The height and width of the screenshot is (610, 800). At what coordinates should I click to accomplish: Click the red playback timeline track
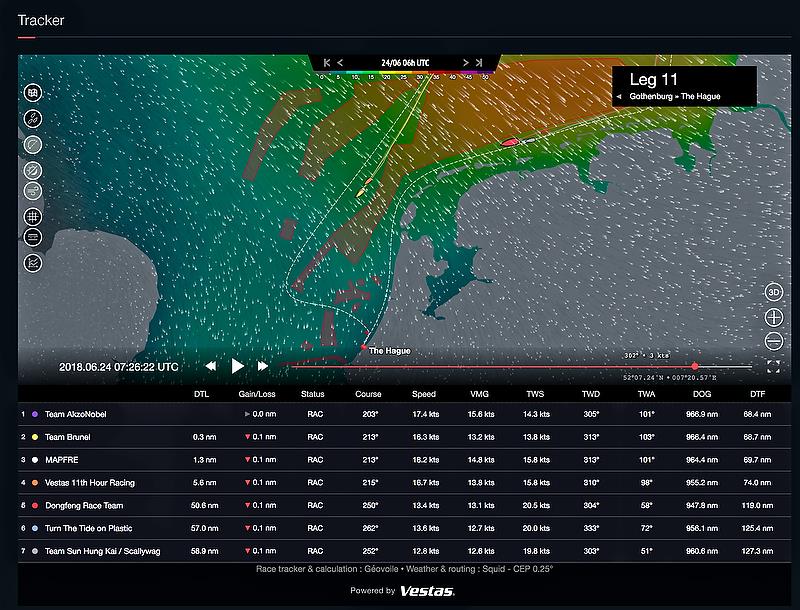point(492,366)
